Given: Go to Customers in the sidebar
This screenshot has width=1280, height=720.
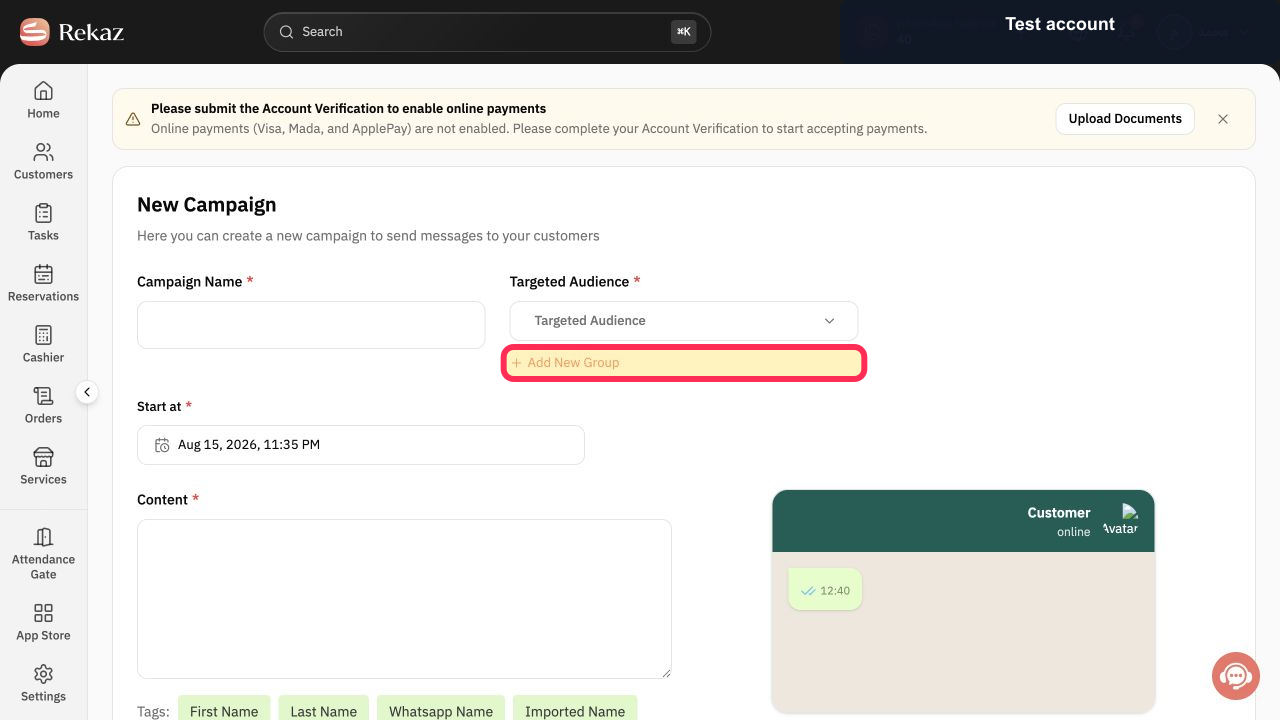Looking at the screenshot, I should tap(43, 161).
